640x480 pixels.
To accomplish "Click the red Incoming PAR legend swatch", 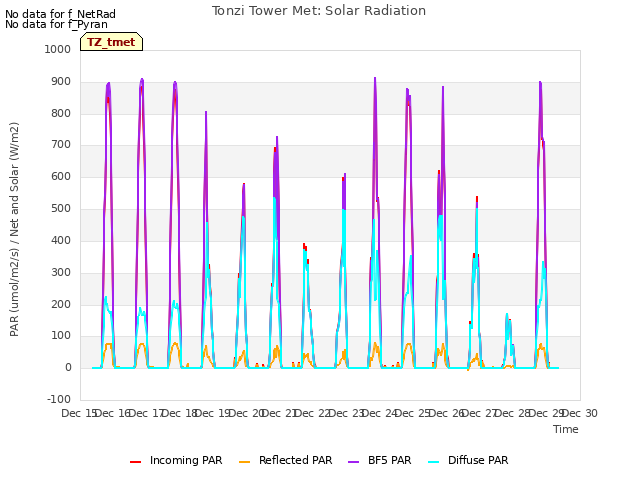I will 136,462.
